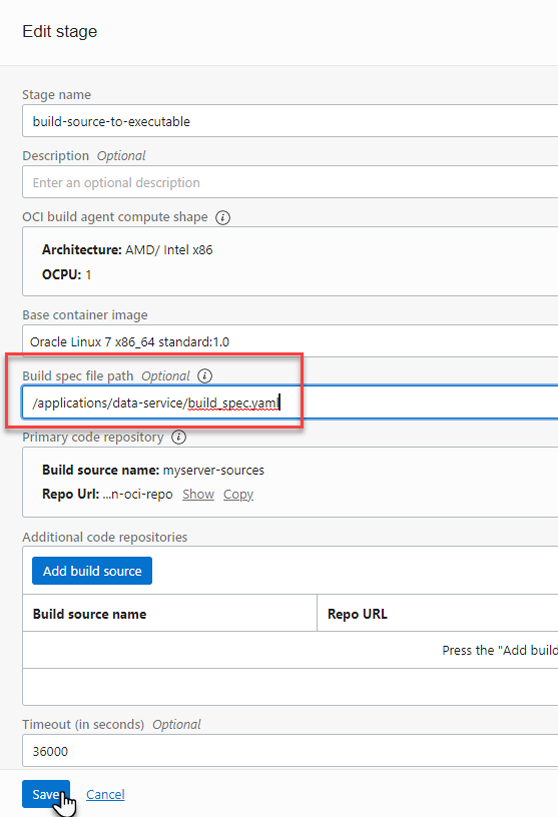Edit the Build spec file path field
This screenshot has width=558, height=817.
click(290, 402)
